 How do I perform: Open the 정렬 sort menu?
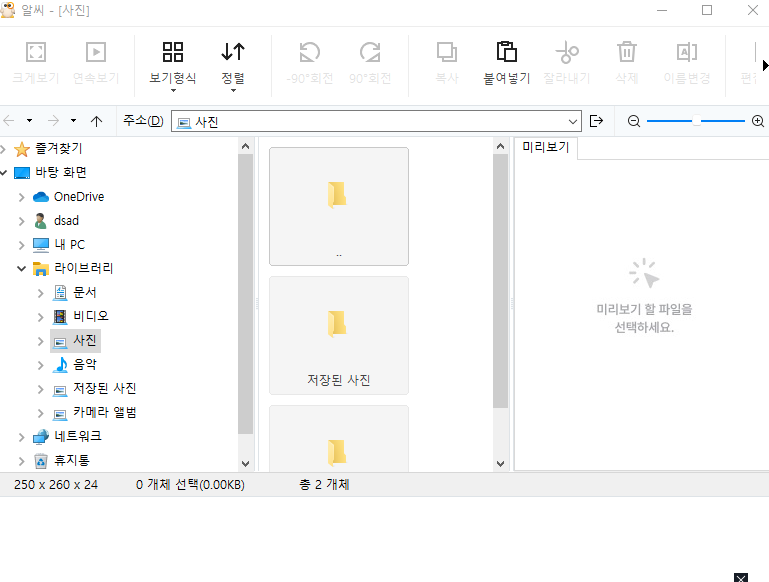[233, 65]
